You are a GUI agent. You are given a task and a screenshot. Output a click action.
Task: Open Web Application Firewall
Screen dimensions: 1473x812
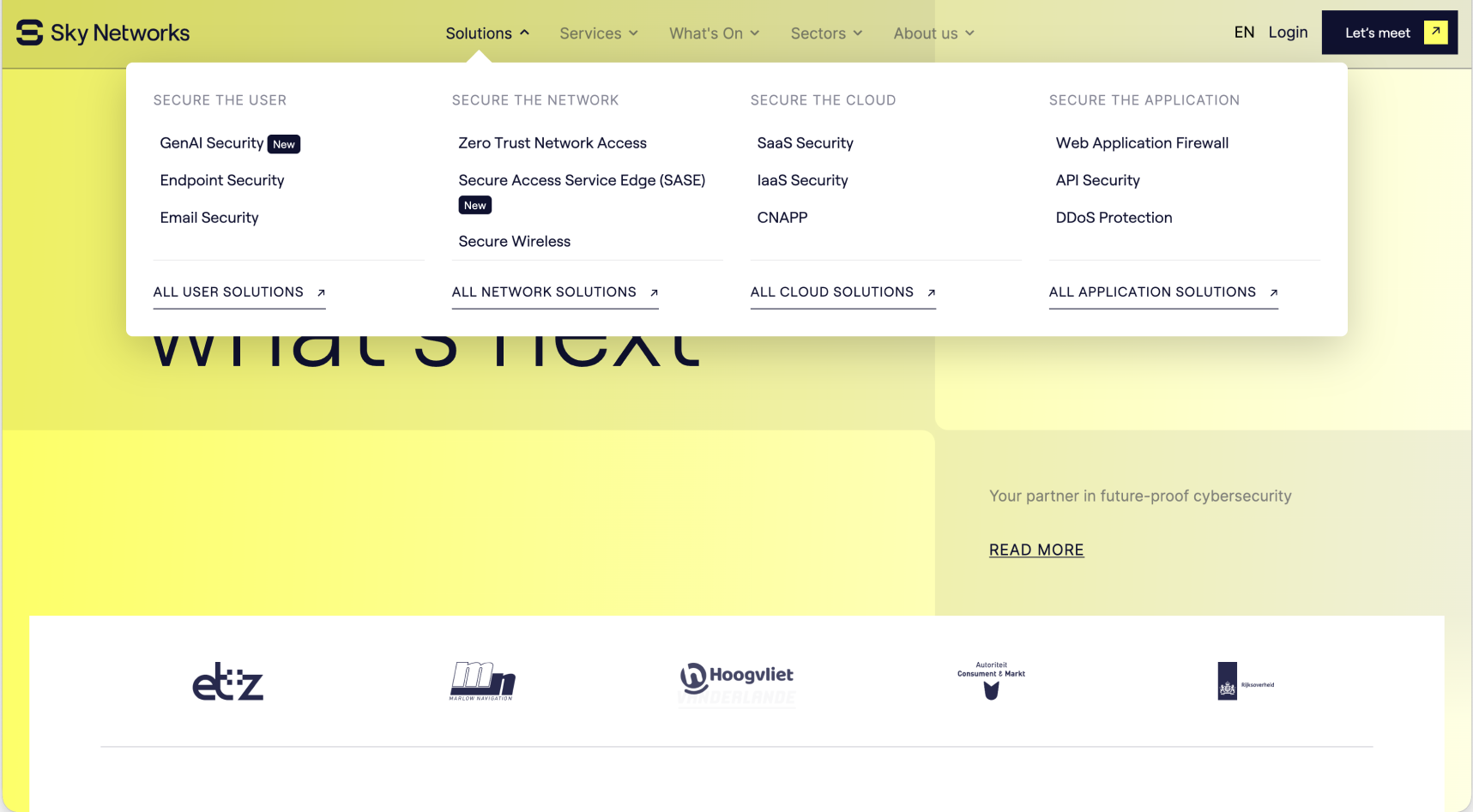click(x=1142, y=143)
